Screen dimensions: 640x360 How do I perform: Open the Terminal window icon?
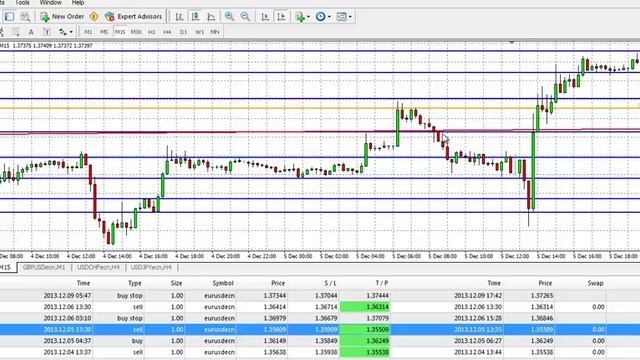9,17
